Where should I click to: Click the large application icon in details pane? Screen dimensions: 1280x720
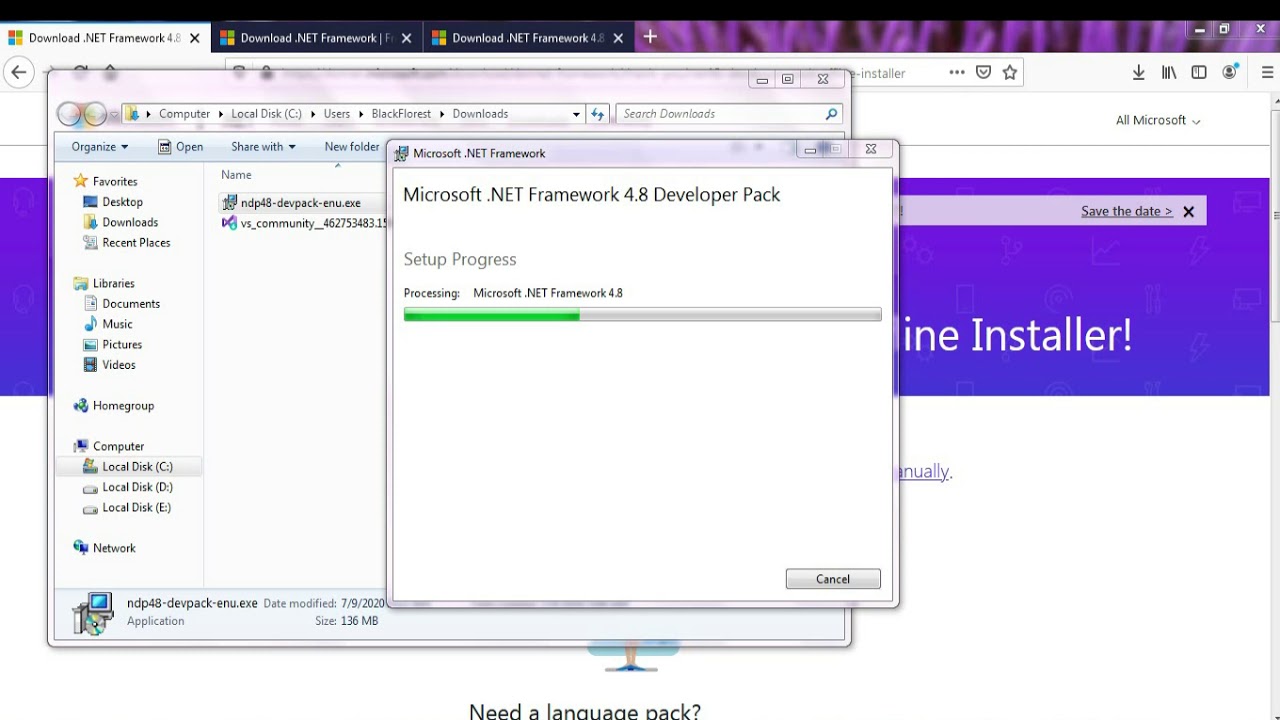click(x=94, y=613)
